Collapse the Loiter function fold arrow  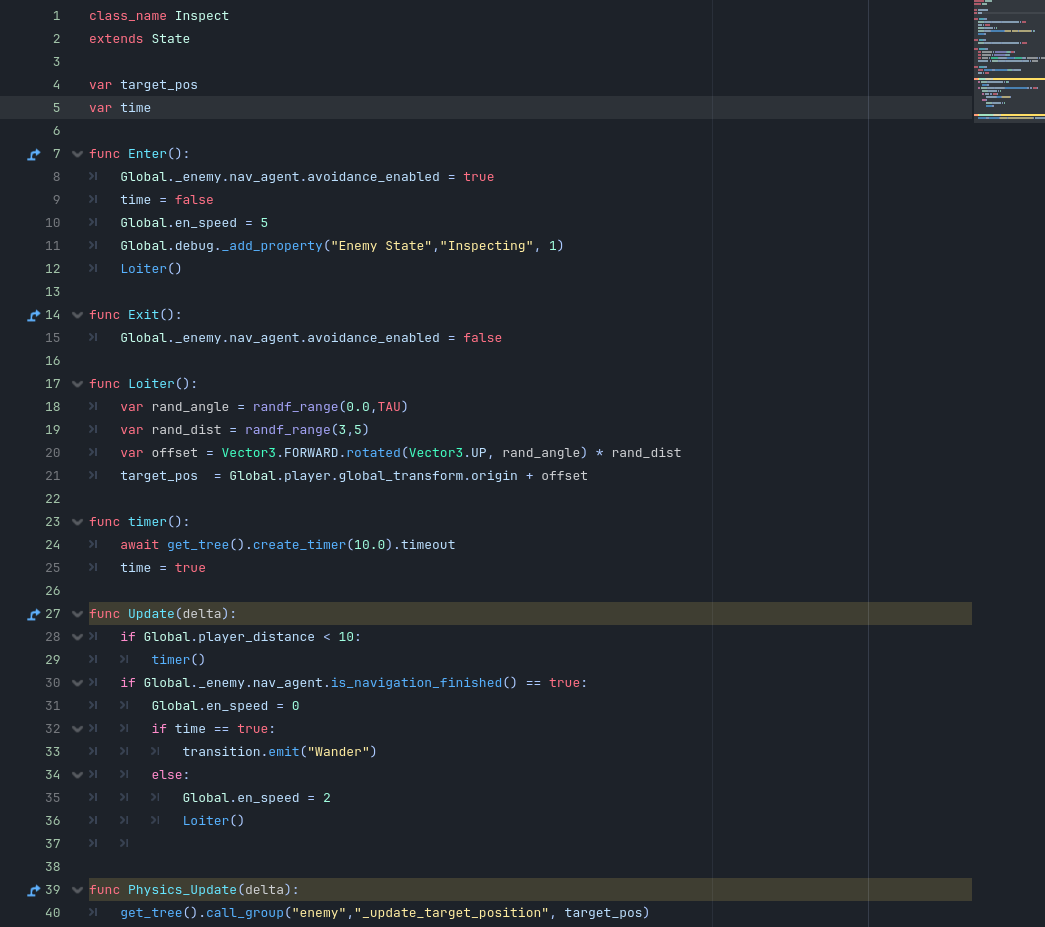tap(77, 384)
